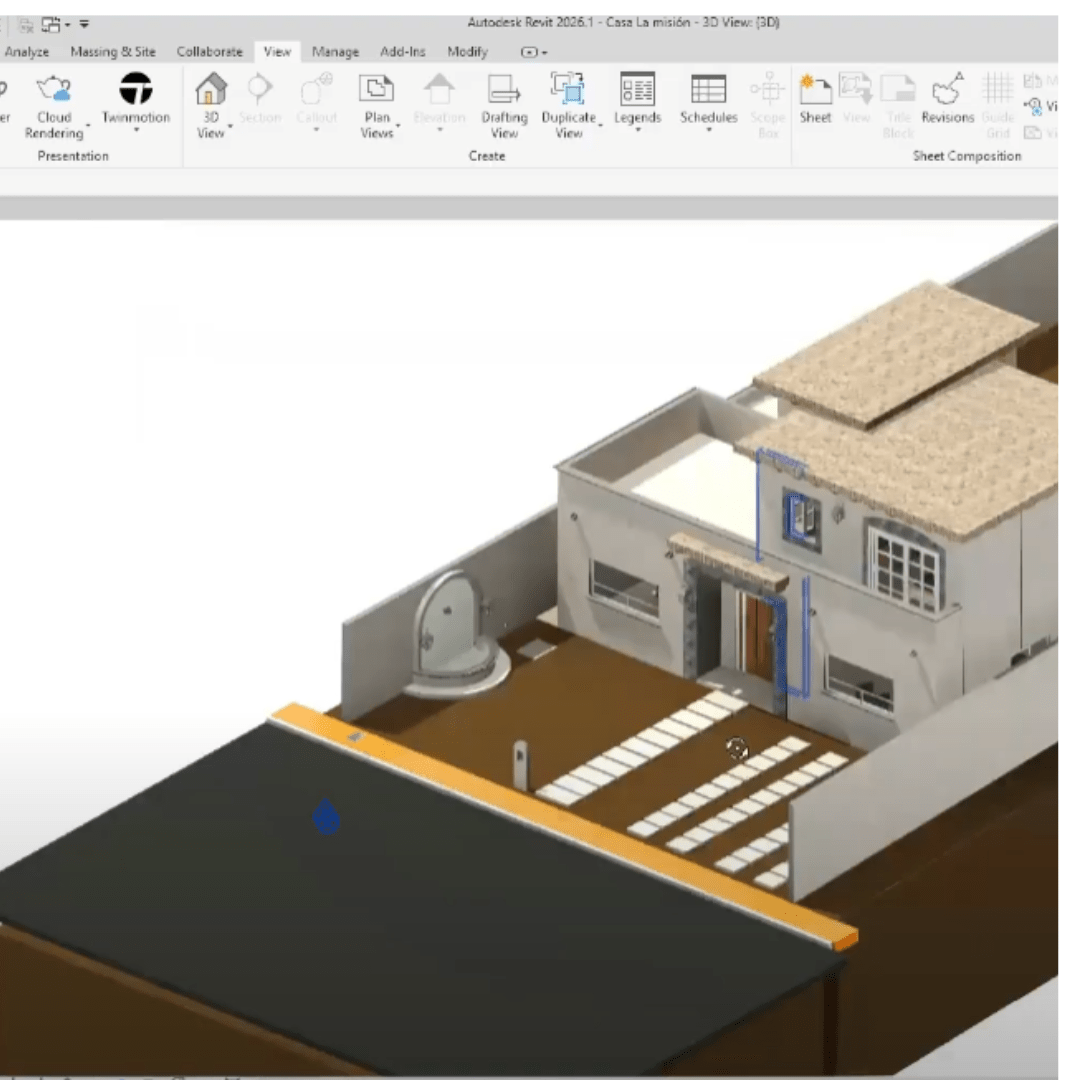Expand the Legends dropdown arrow

point(637,131)
